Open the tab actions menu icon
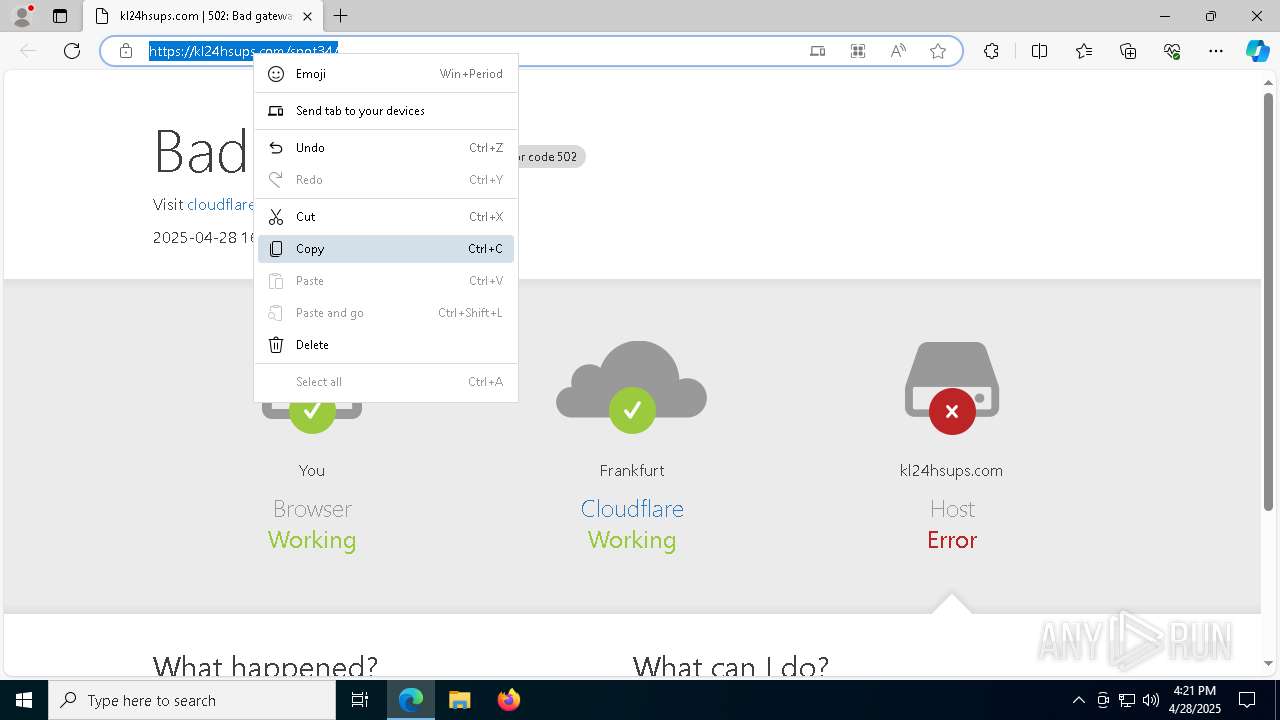Screen dimensions: 1280x720 pyautogui.click(x=60, y=16)
